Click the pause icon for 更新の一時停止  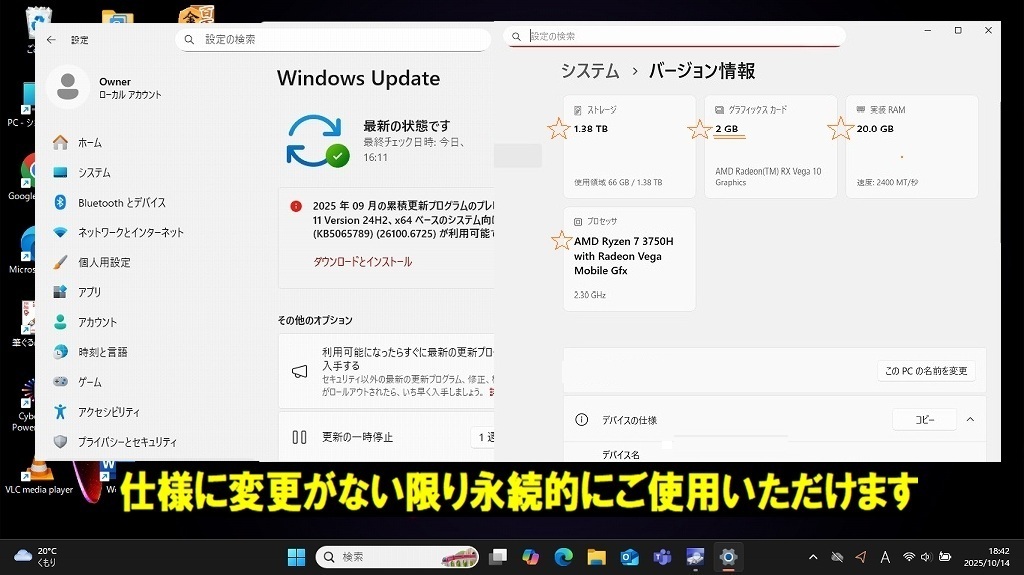(299, 437)
